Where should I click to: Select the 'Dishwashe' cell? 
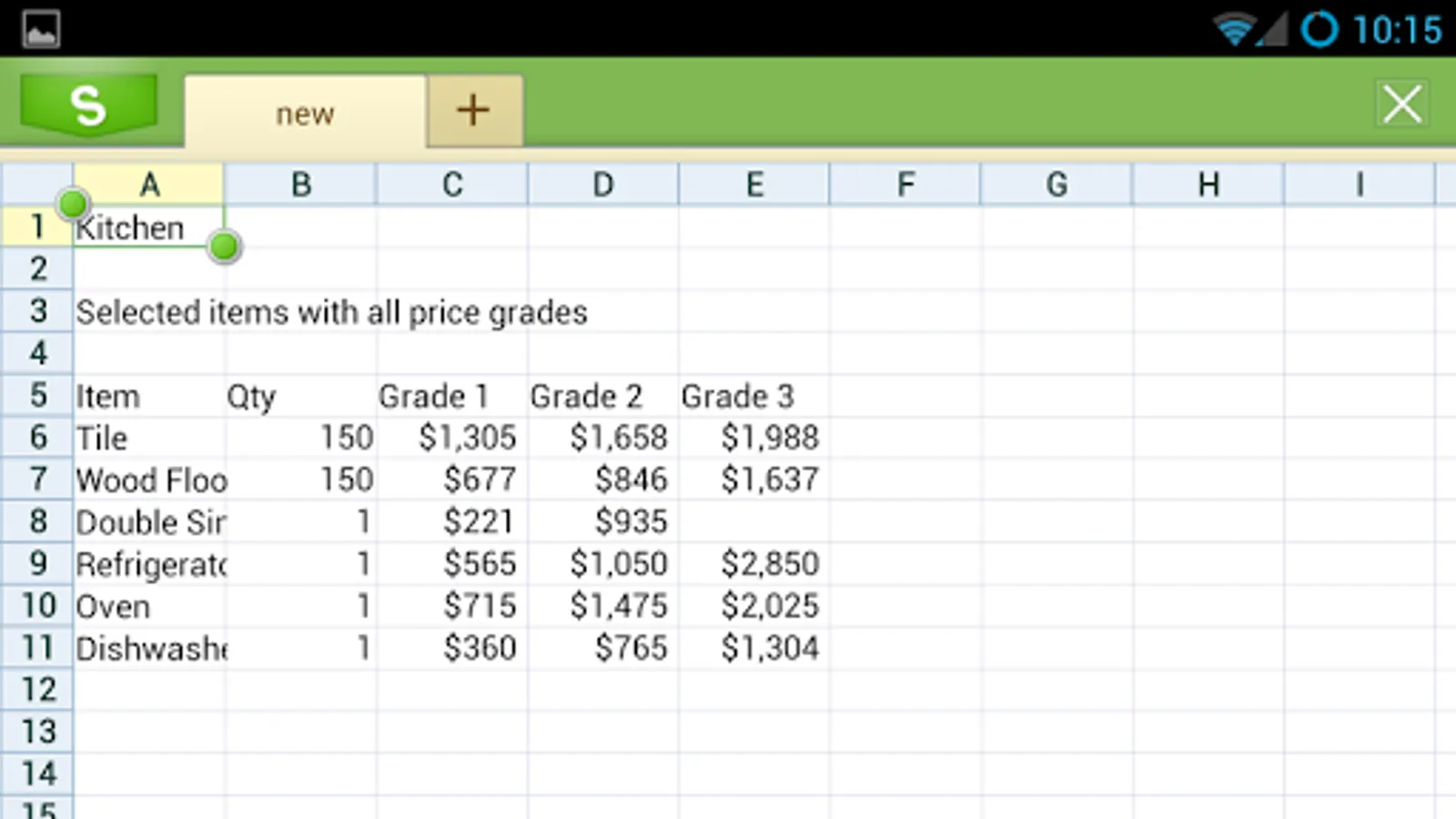(x=149, y=648)
